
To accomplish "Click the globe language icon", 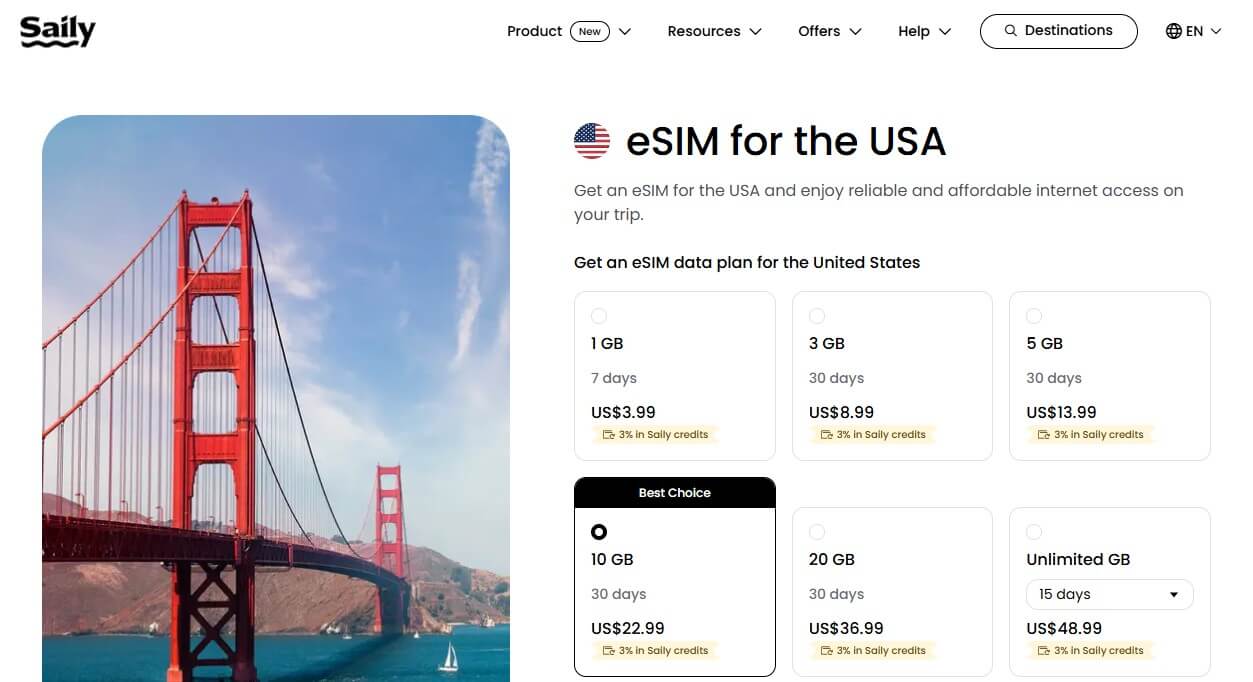I will click(1172, 31).
